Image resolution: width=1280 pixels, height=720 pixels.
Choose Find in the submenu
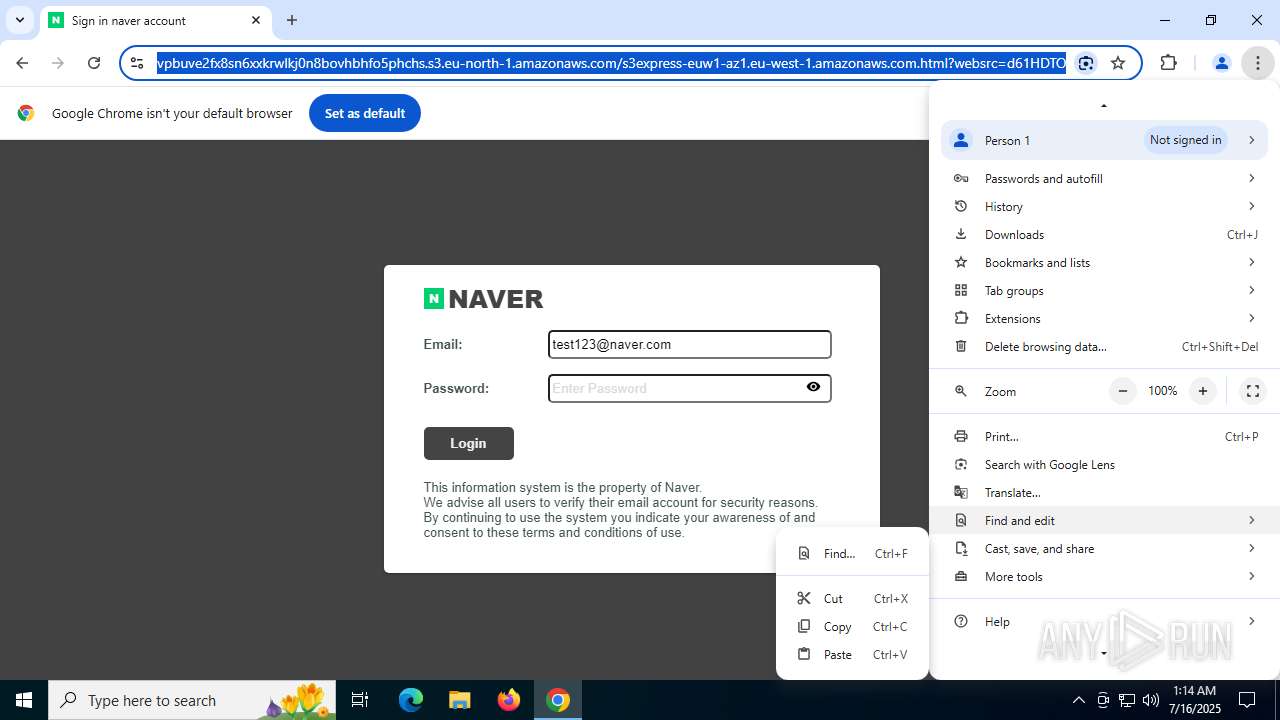[852, 553]
